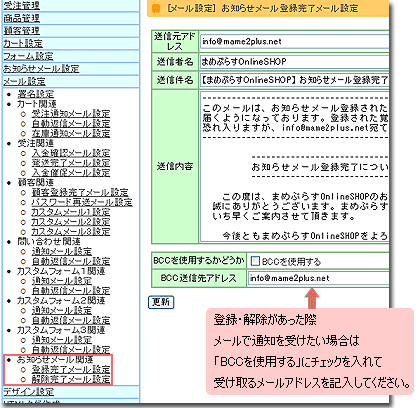Open 発送完了メール設定 link
The height and width of the screenshot is (408, 420).
[x=71, y=163]
